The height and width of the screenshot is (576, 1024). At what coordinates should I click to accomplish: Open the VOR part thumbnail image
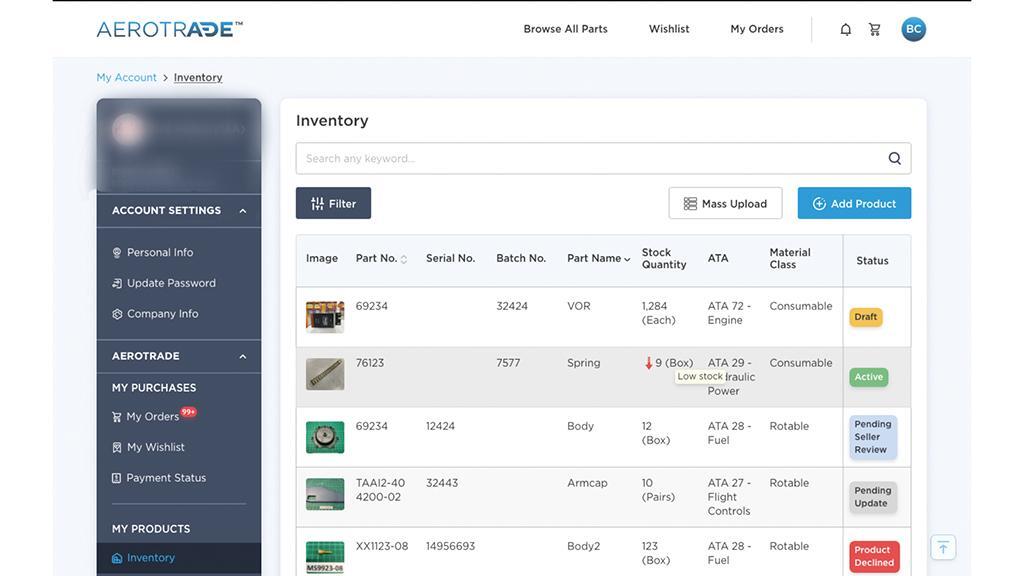click(x=325, y=317)
